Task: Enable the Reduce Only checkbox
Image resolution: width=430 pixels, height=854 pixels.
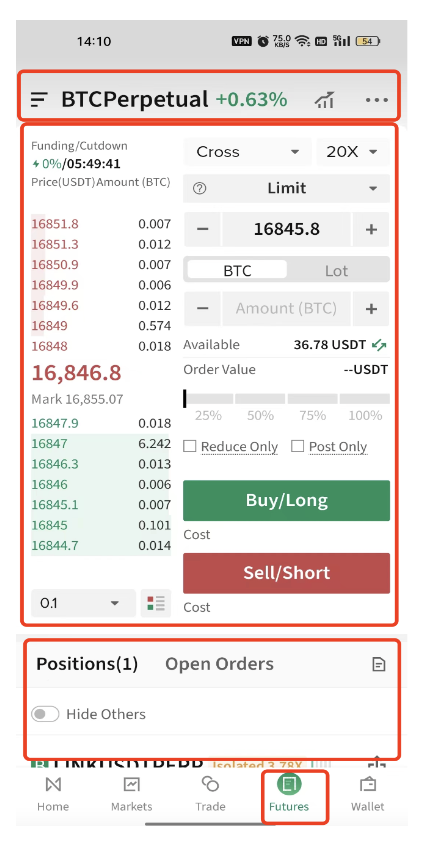Action: click(189, 447)
